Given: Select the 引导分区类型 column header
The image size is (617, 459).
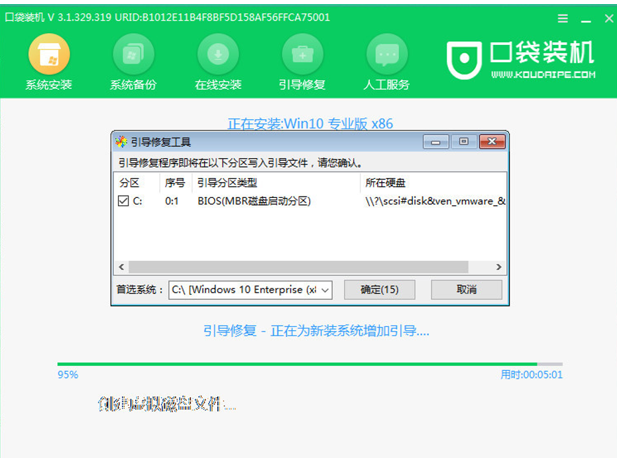Looking at the screenshot, I should 227,183.
